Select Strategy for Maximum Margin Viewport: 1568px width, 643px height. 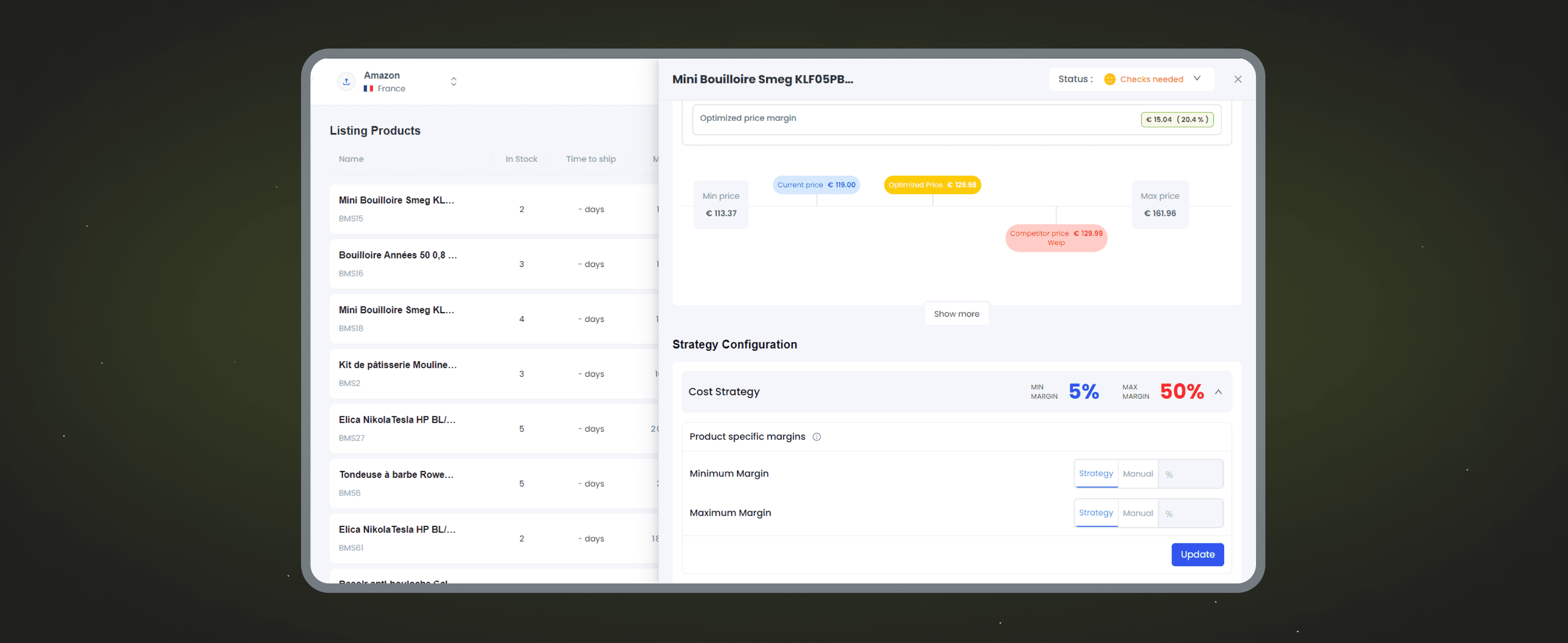coord(1096,514)
